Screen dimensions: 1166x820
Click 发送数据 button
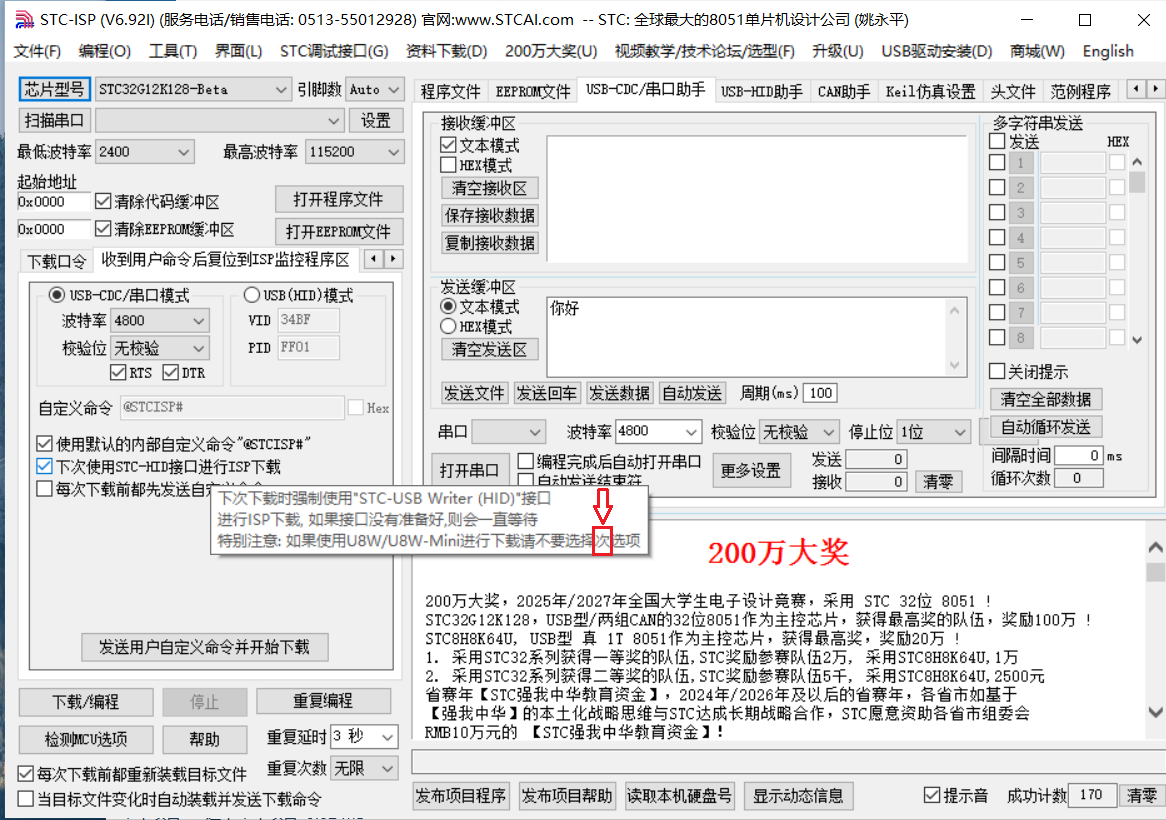point(619,393)
